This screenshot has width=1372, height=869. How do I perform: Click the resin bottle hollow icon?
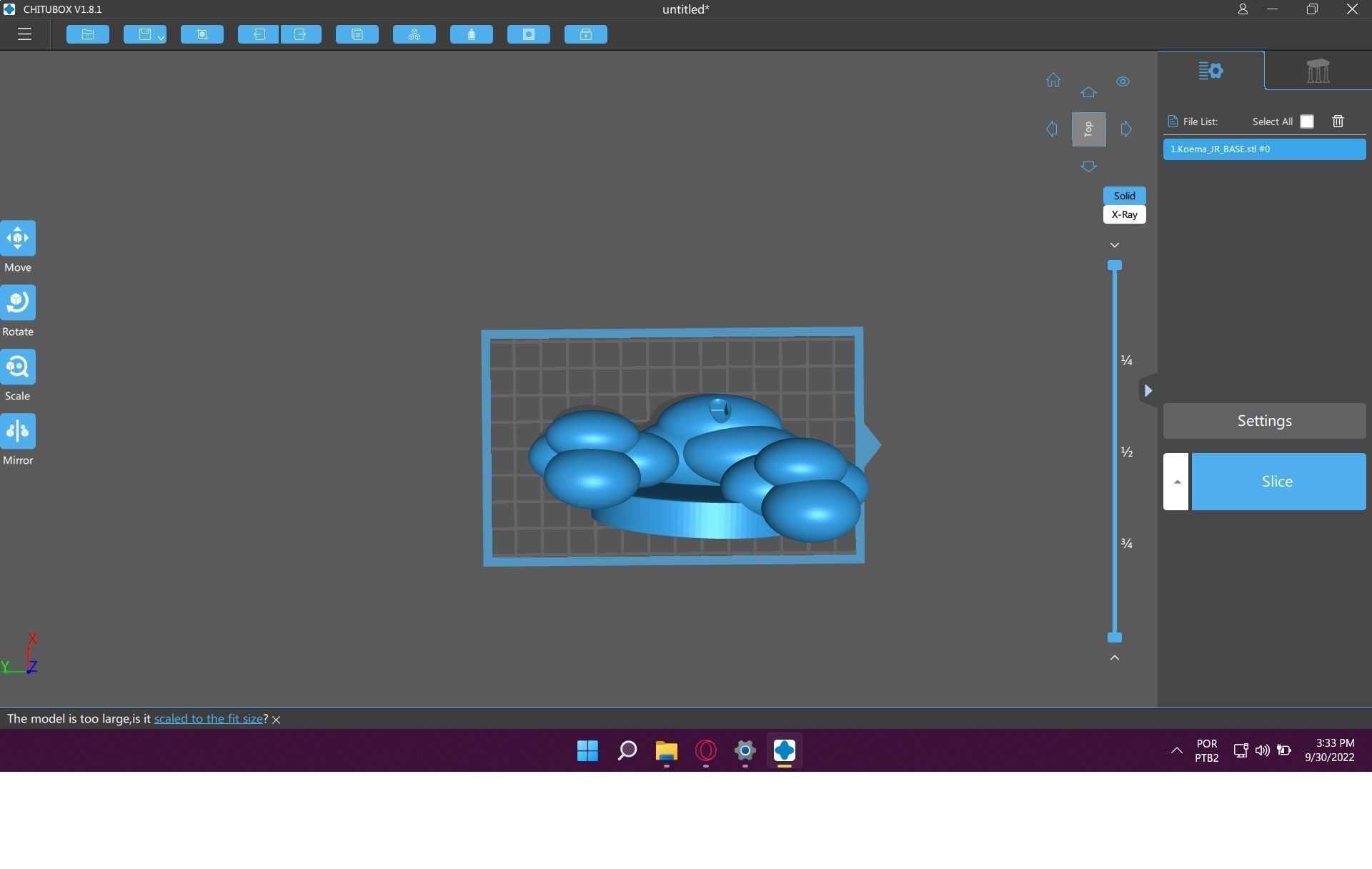pos(471,34)
